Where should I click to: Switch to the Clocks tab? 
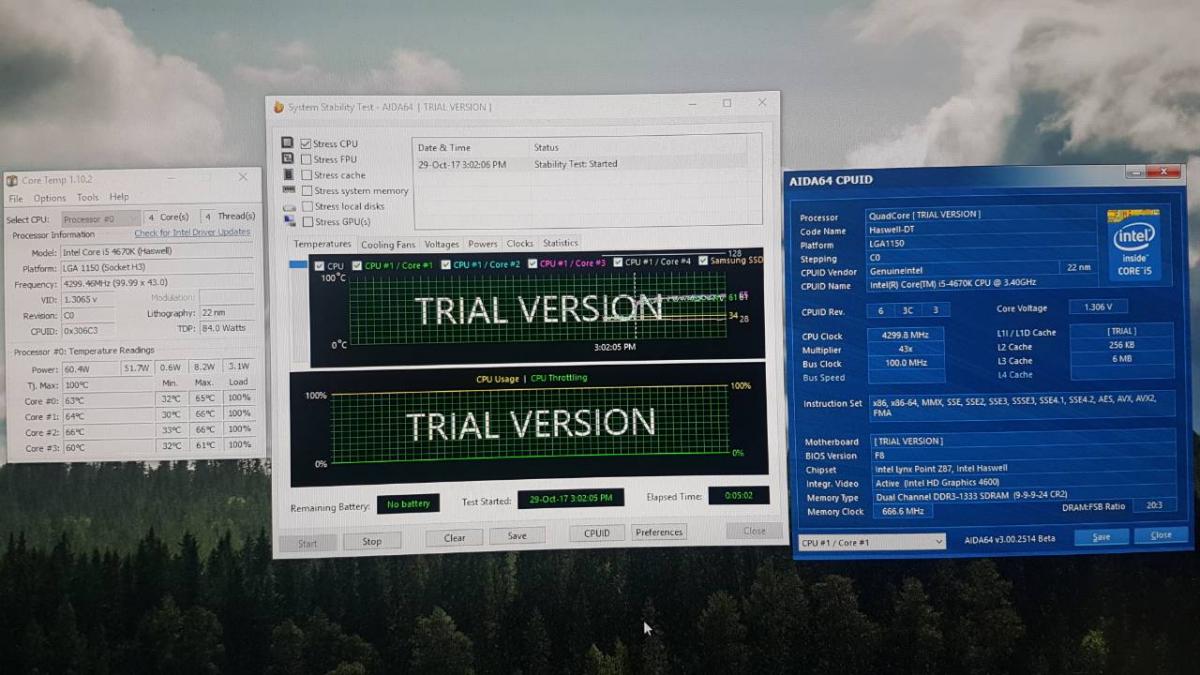click(520, 243)
